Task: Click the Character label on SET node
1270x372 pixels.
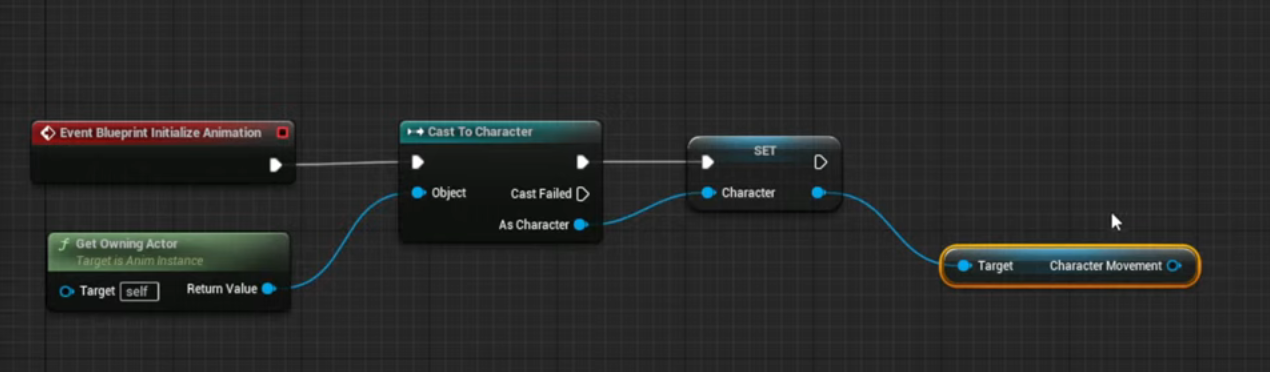Action: [748, 193]
